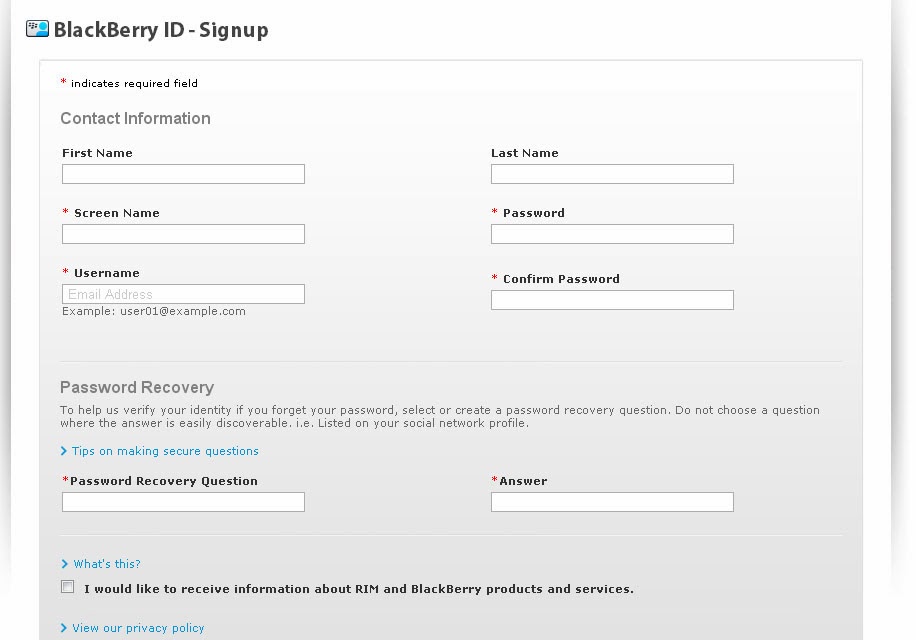Click the Password Recovery Question label
916x640 pixels.
[164, 481]
